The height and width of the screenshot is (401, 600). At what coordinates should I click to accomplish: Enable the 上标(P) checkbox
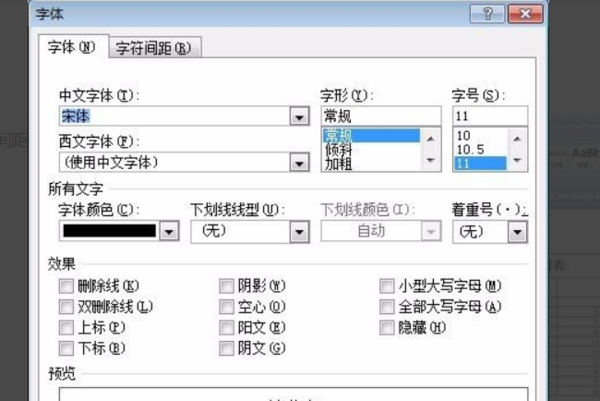coord(66,328)
